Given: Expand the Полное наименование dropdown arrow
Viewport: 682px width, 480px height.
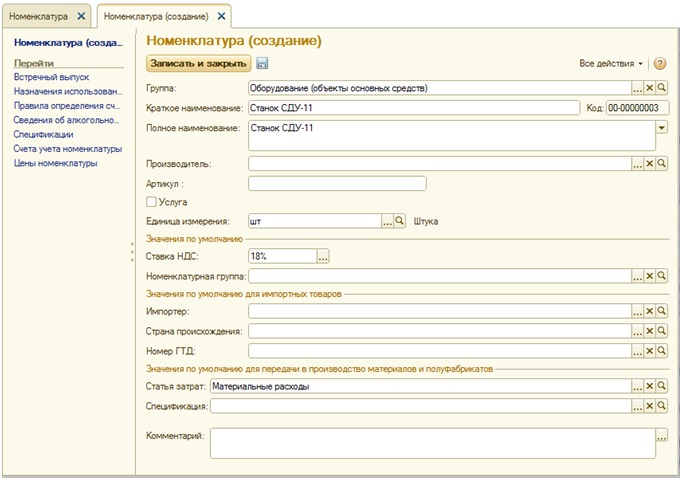Looking at the screenshot, I should coord(661,127).
